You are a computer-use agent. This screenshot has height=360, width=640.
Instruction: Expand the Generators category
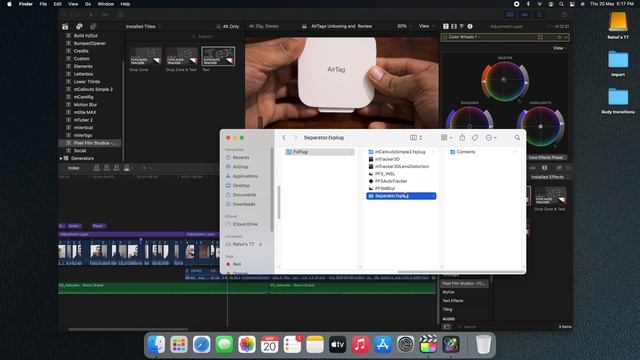tap(61, 158)
